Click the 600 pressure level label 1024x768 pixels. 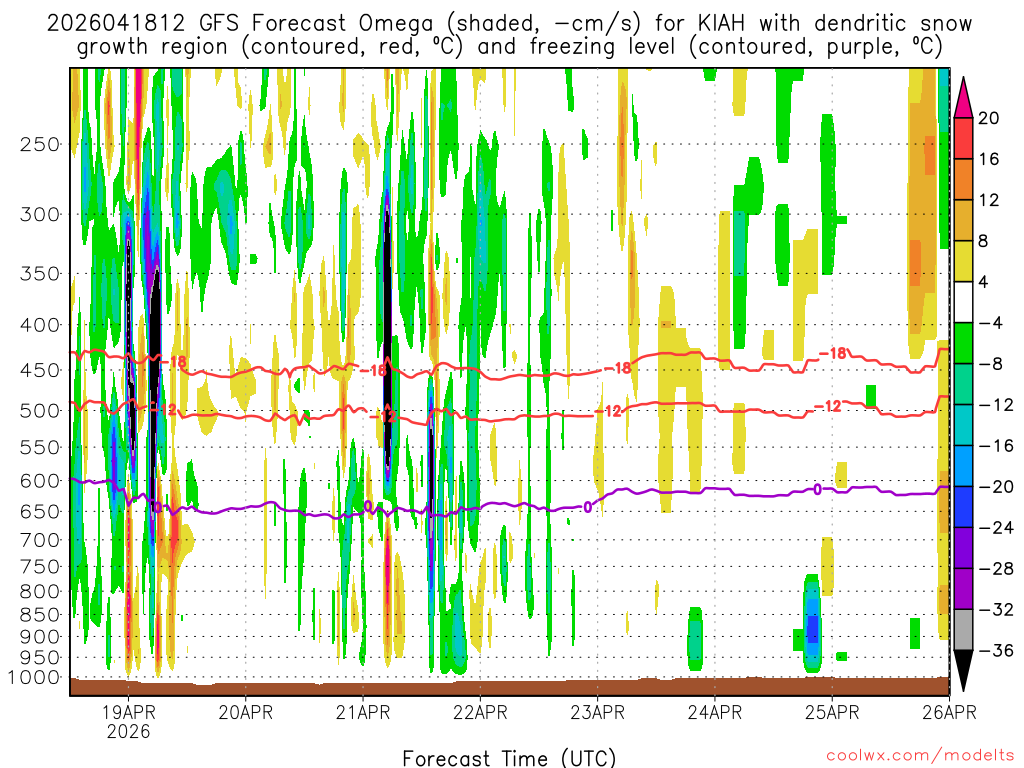[40, 481]
